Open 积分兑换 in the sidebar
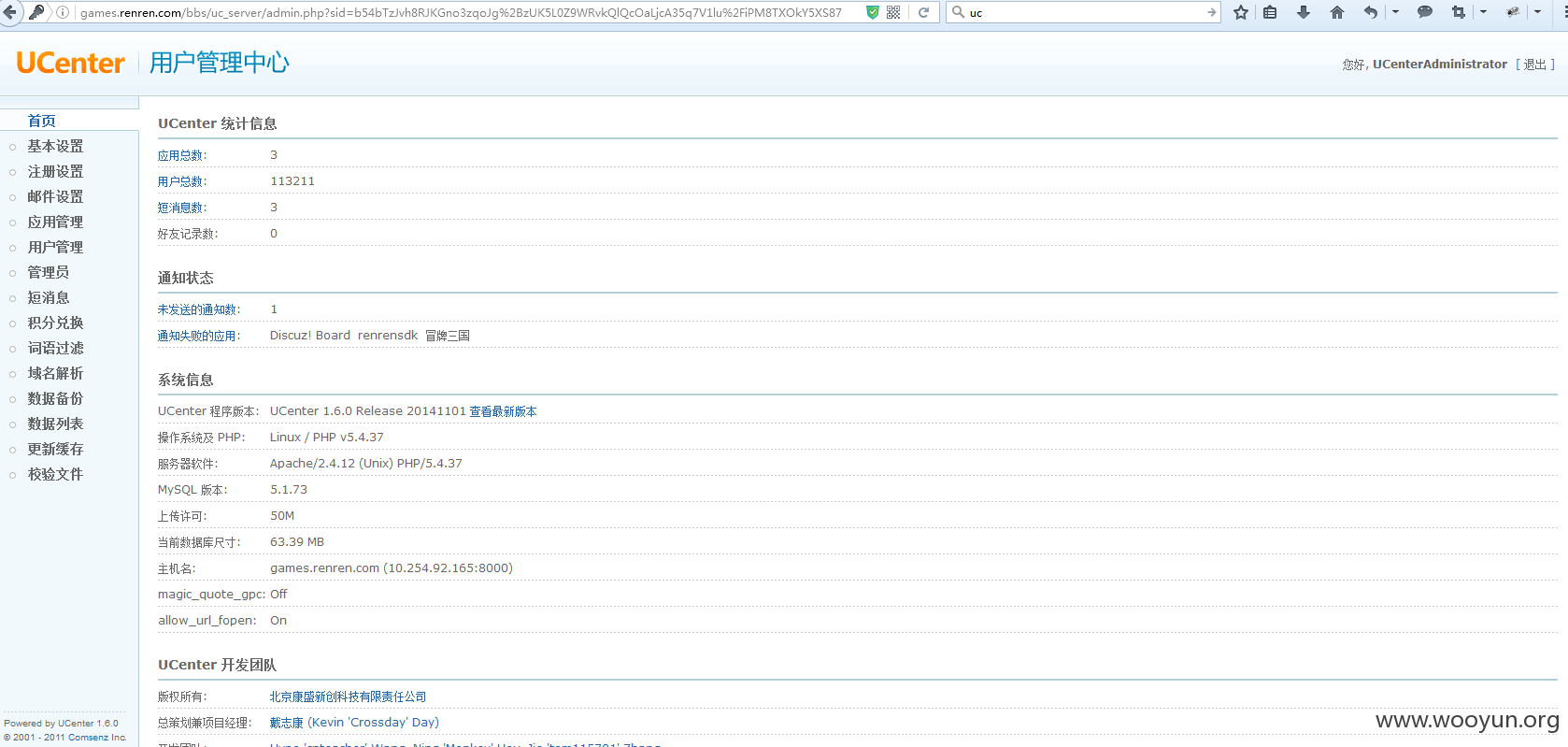Viewport: 1568px width, 747px height. point(55,323)
